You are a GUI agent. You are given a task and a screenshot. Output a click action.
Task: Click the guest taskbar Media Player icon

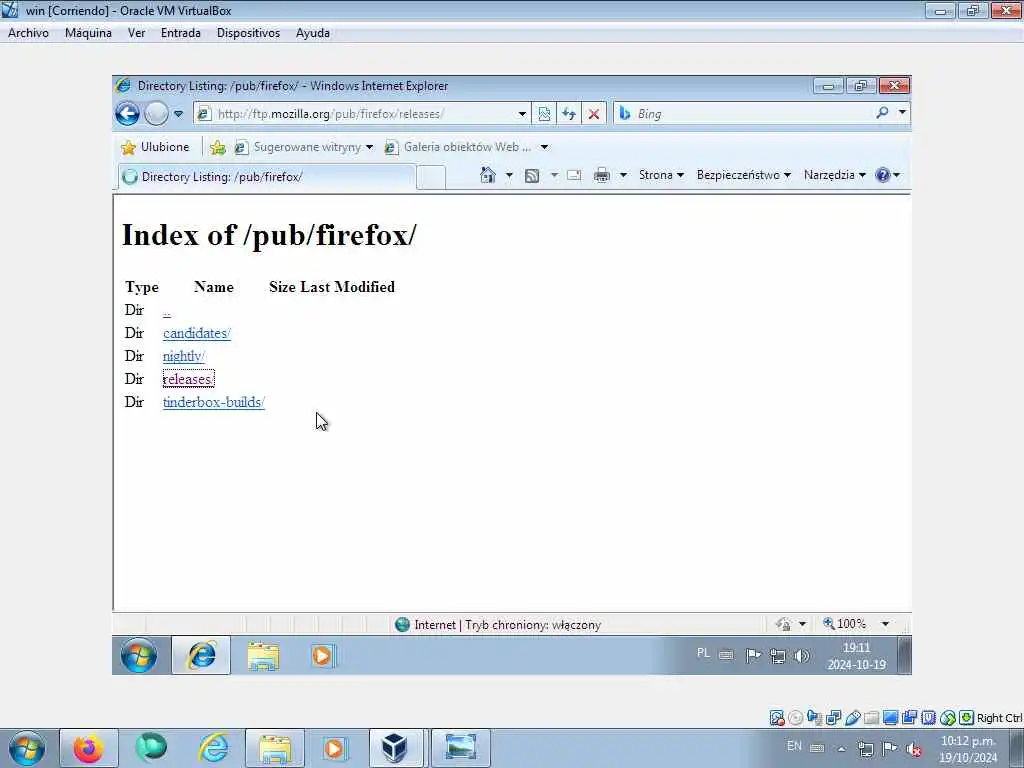[323, 656]
